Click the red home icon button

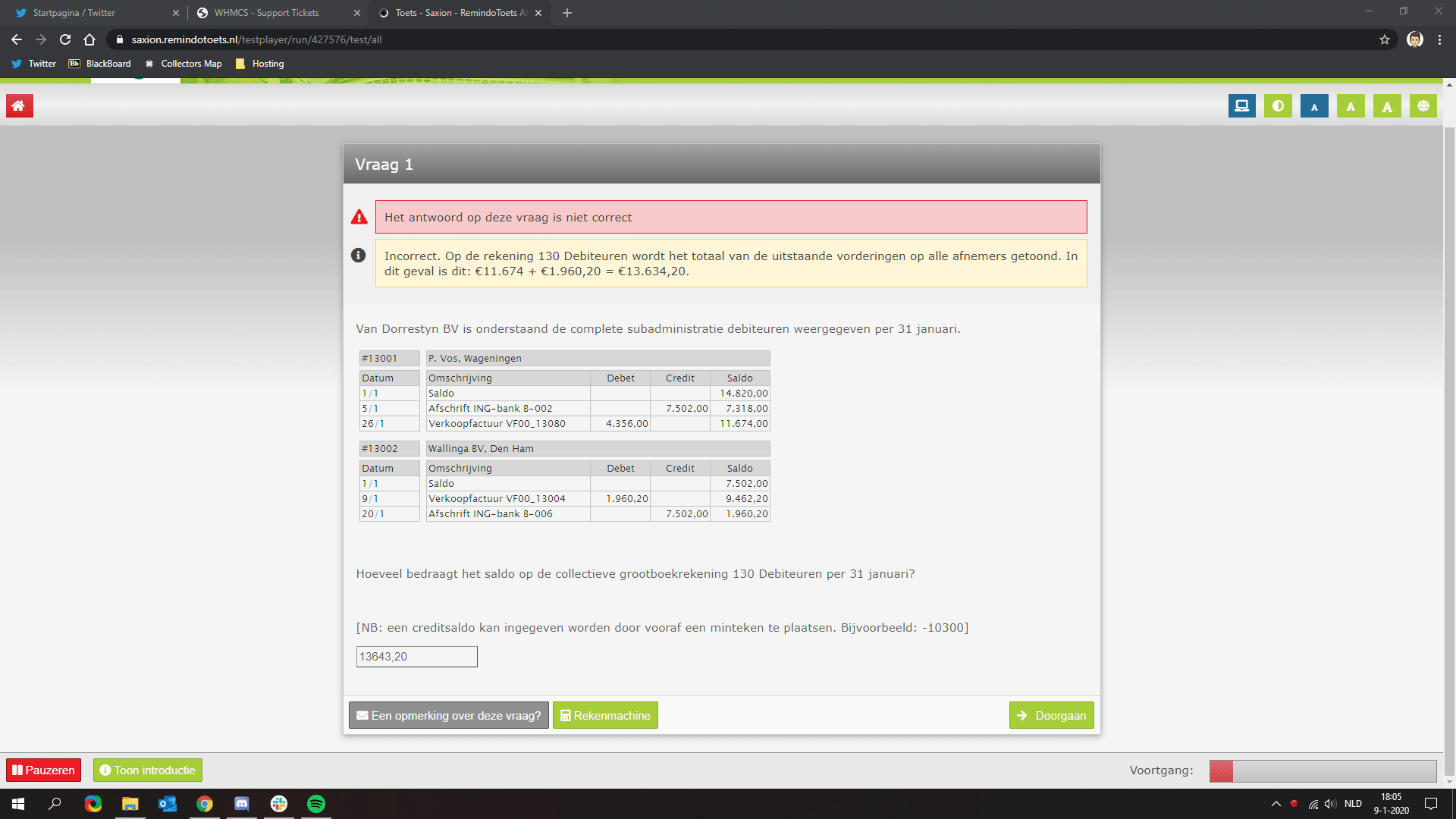pyautogui.click(x=19, y=106)
